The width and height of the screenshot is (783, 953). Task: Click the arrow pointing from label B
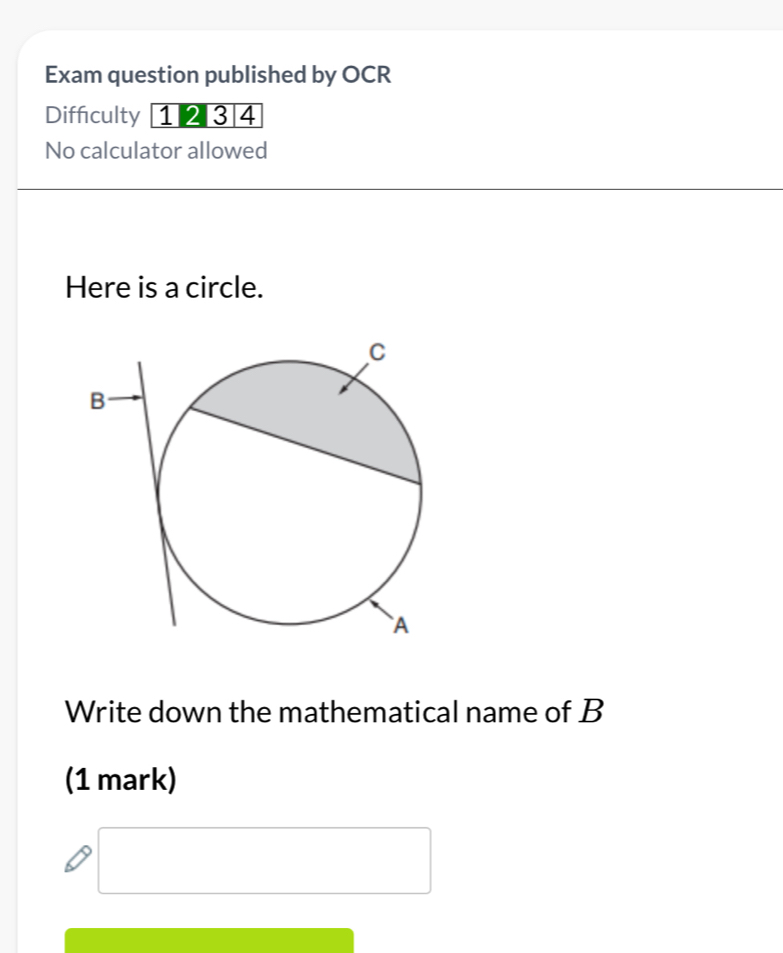126,399
